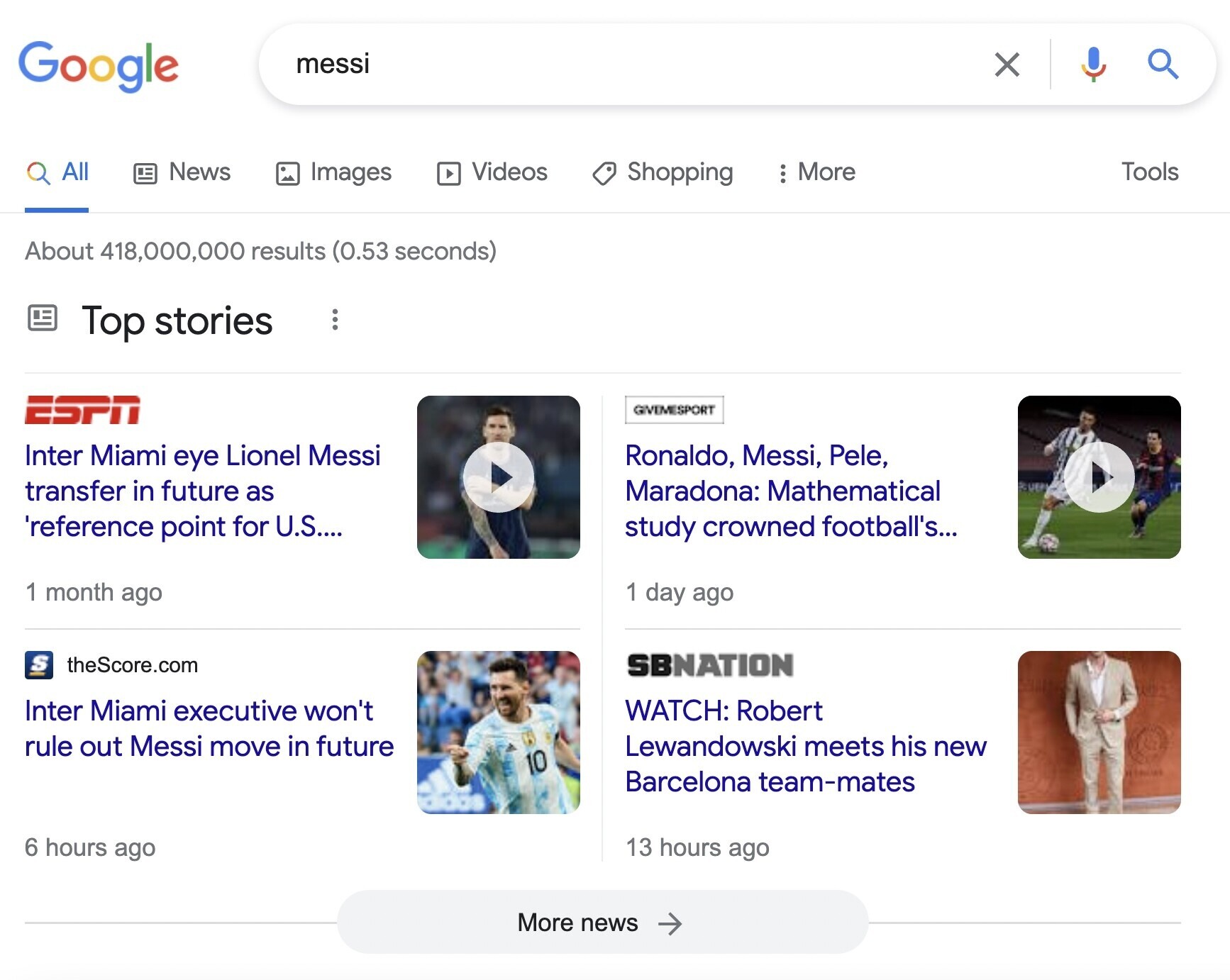Click the Google logo
The height and width of the screenshot is (980, 1230).
click(99, 65)
